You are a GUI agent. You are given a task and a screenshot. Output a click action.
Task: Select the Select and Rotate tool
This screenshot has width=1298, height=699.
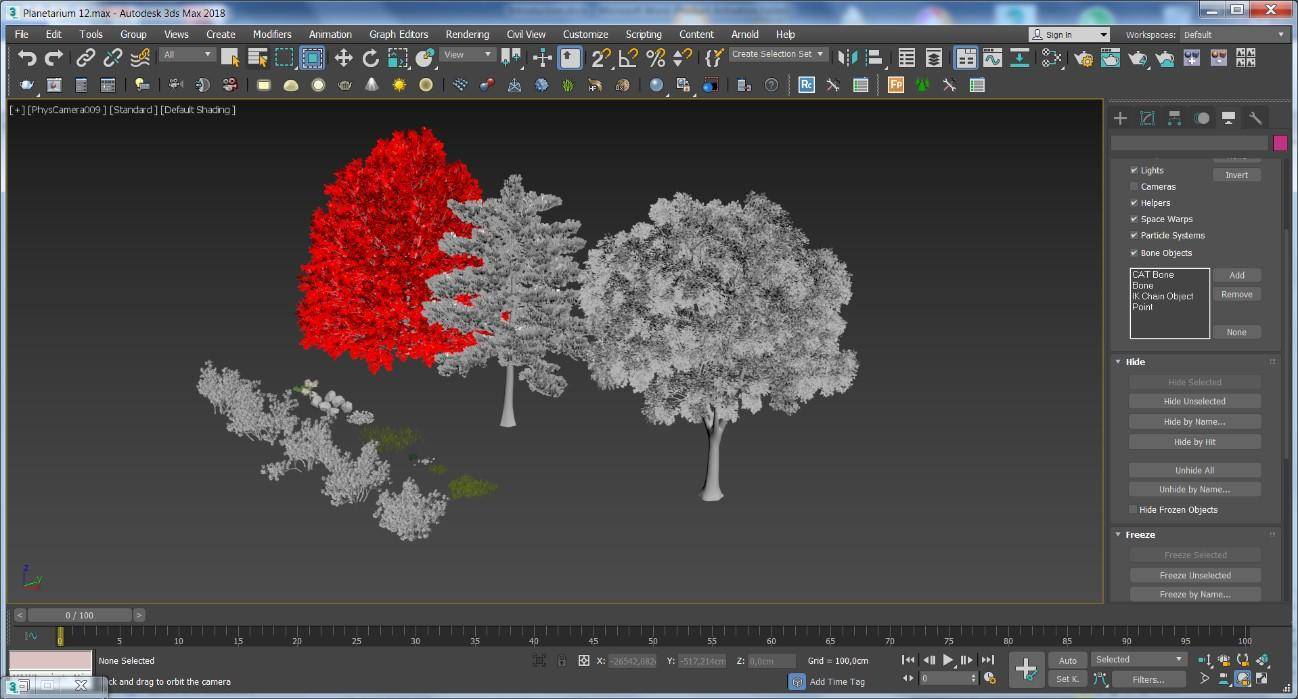point(370,58)
